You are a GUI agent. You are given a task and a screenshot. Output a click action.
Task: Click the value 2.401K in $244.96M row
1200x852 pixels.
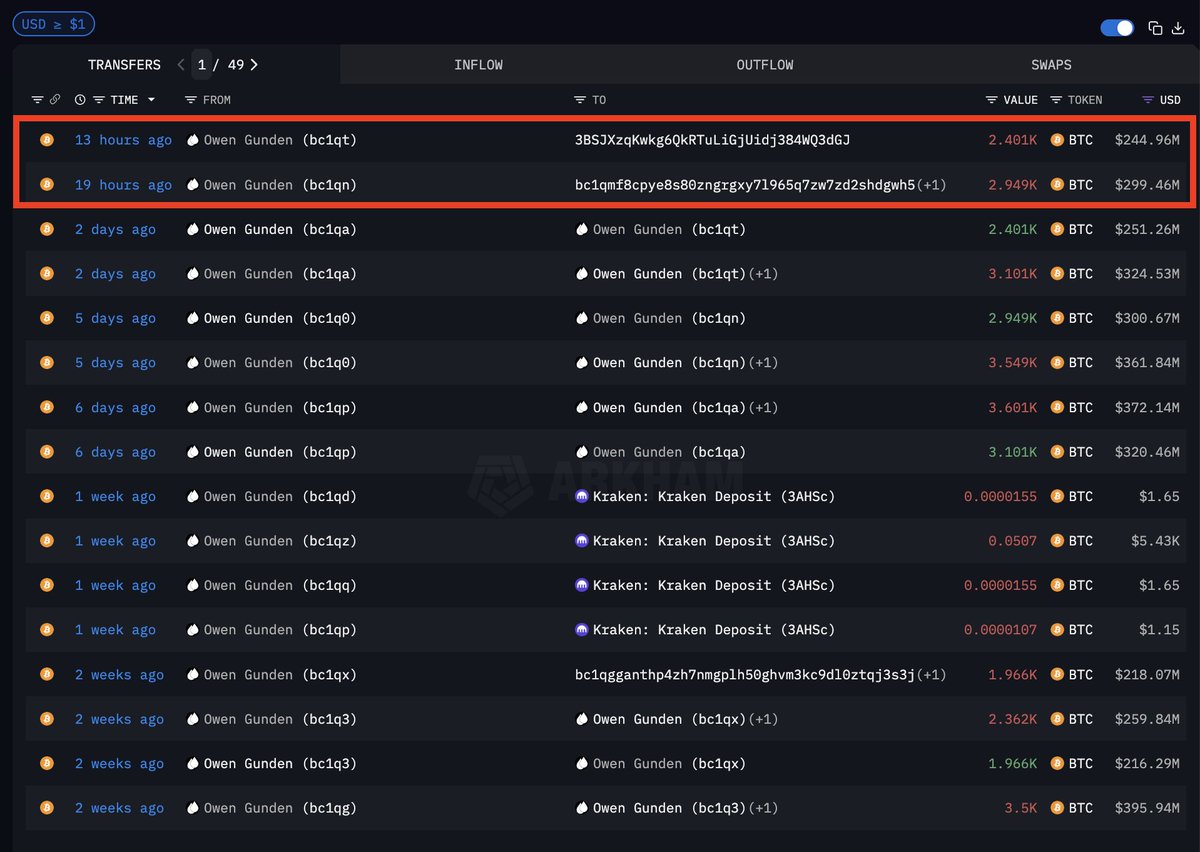[x=1013, y=140]
